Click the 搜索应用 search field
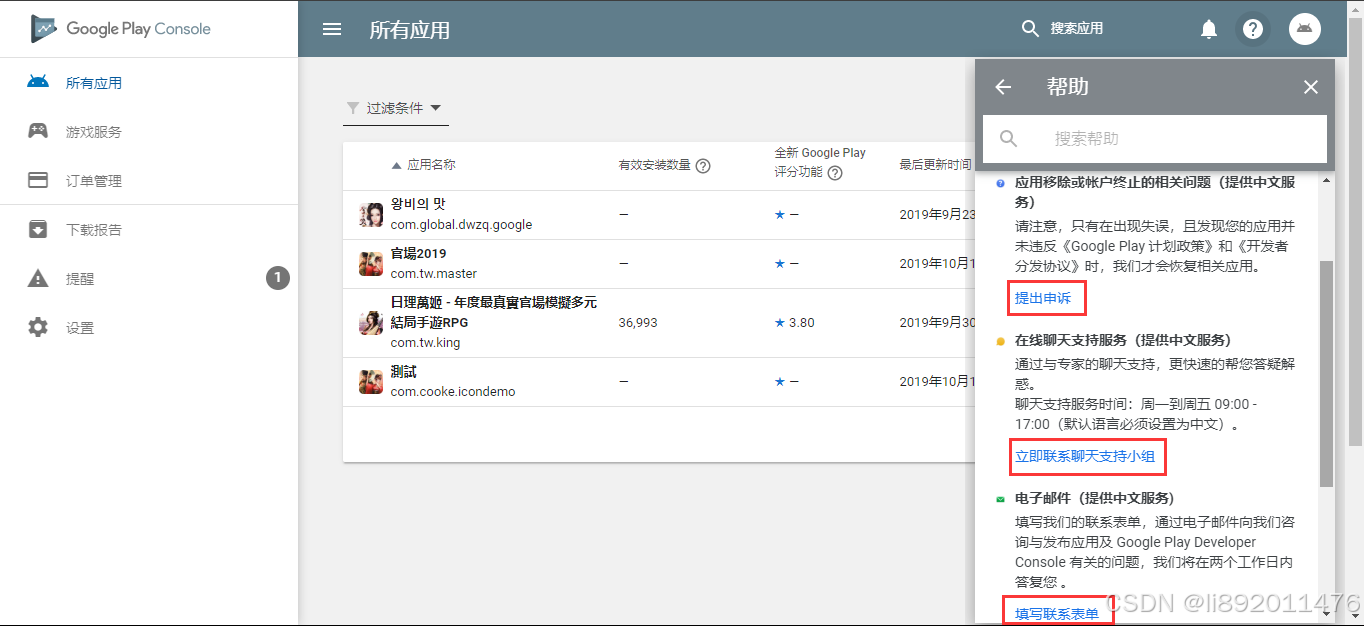This screenshot has height=626, width=1364. coord(1076,29)
